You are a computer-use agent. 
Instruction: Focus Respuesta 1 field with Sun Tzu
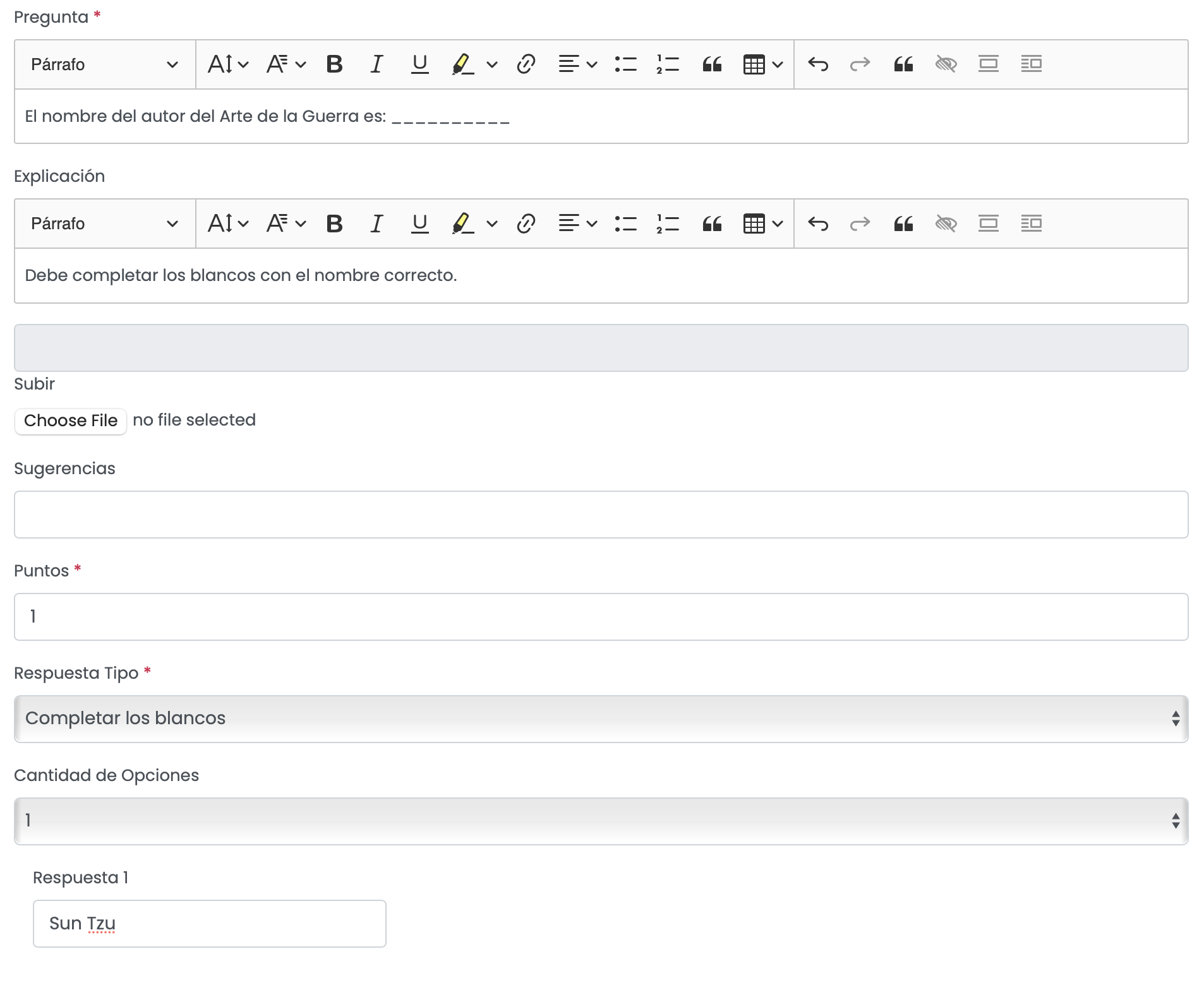point(210,924)
